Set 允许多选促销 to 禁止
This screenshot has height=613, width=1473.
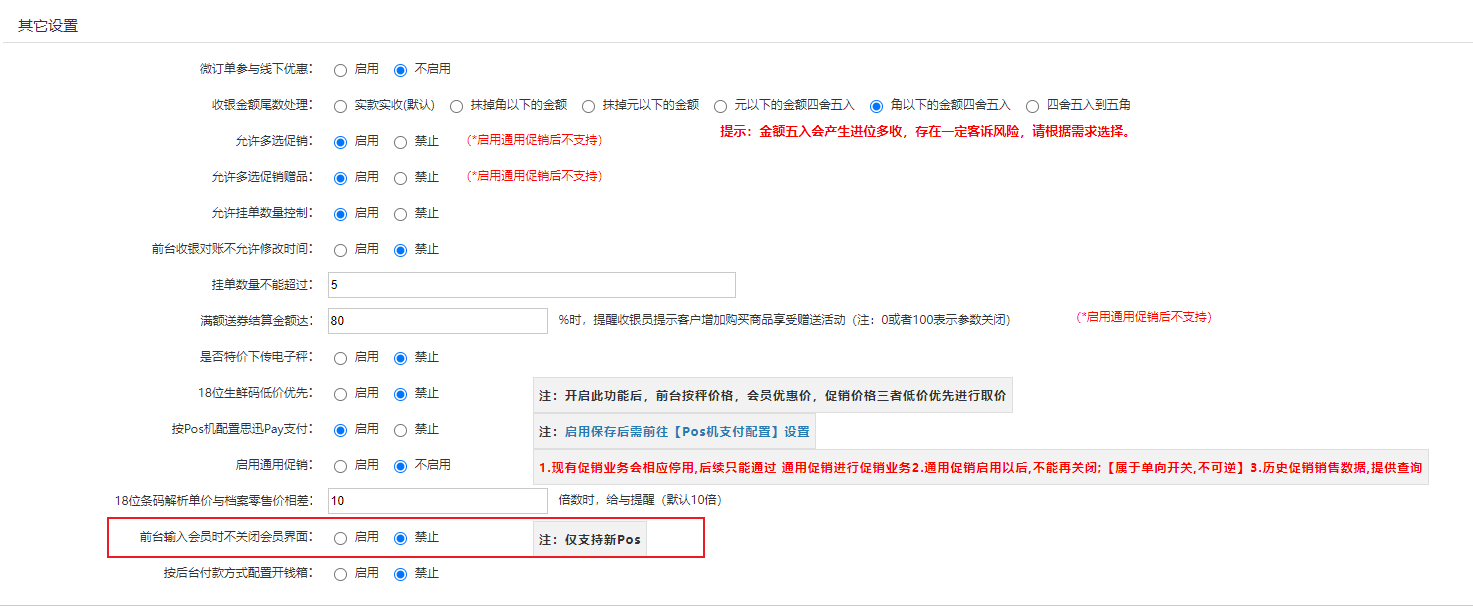point(400,142)
